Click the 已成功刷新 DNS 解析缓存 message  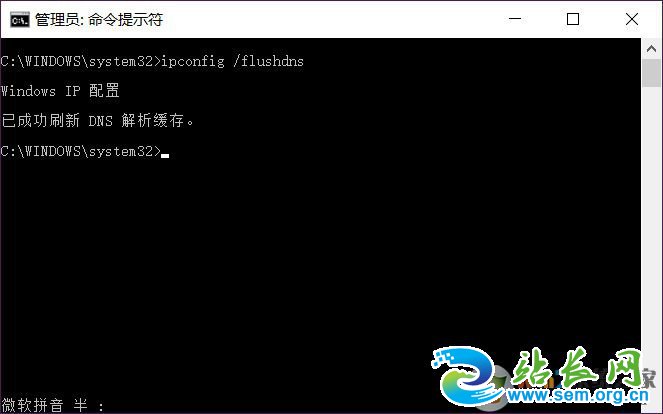(x=97, y=121)
